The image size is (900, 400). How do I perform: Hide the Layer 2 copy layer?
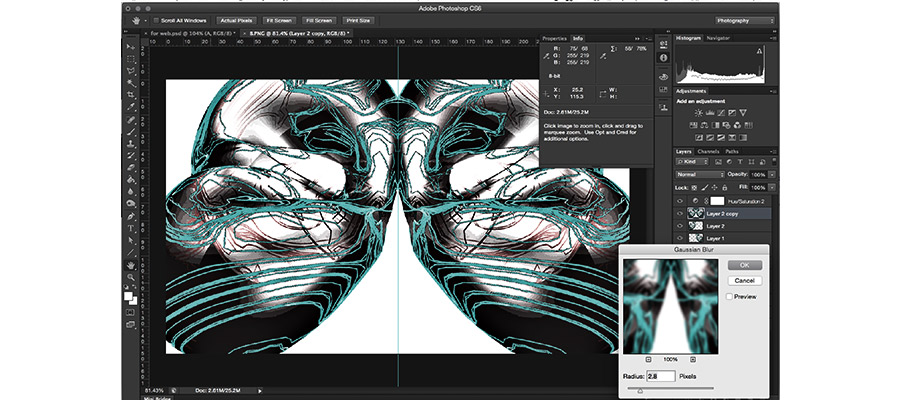coord(681,213)
